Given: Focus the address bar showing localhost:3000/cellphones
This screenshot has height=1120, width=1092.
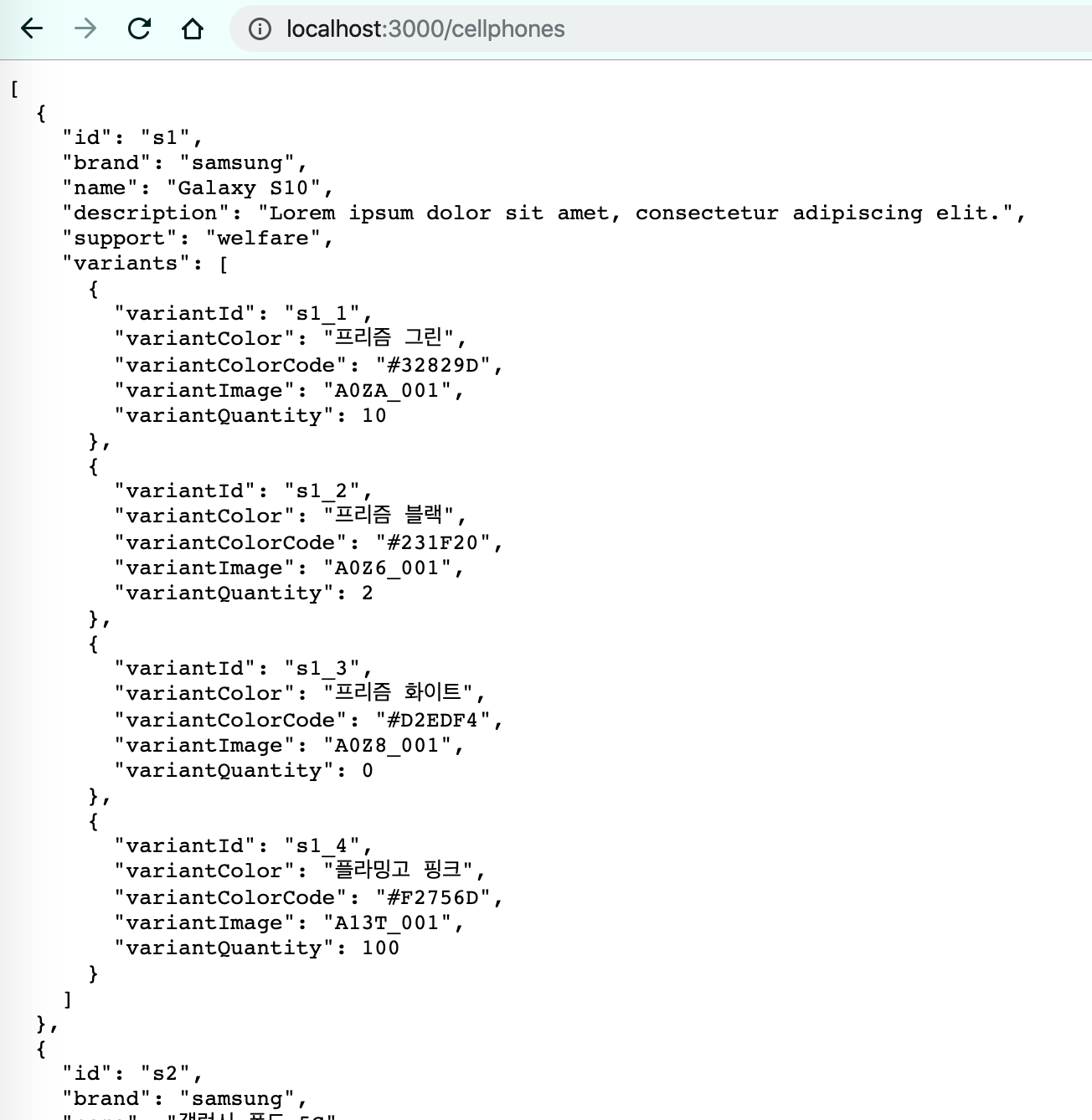Looking at the screenshot, I should tap(662, 29).
